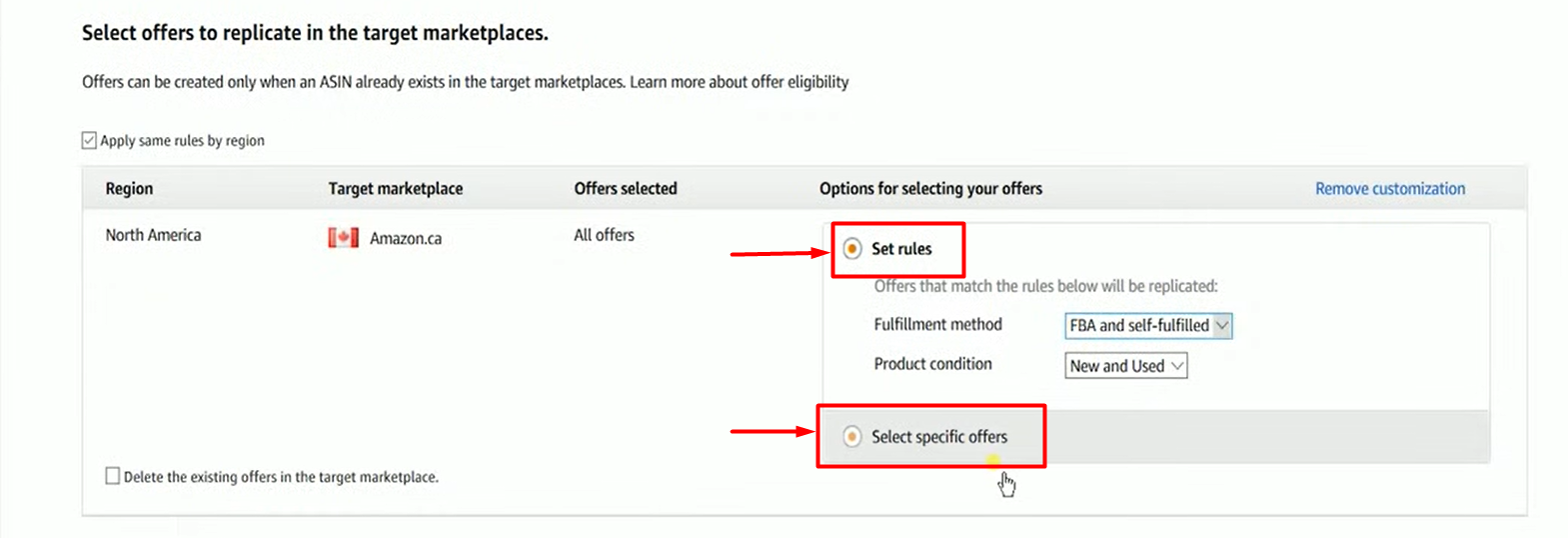Open Learn more about offer eligibility
1568x538 pixels.
pyautogui.click(x=739, y=82)
